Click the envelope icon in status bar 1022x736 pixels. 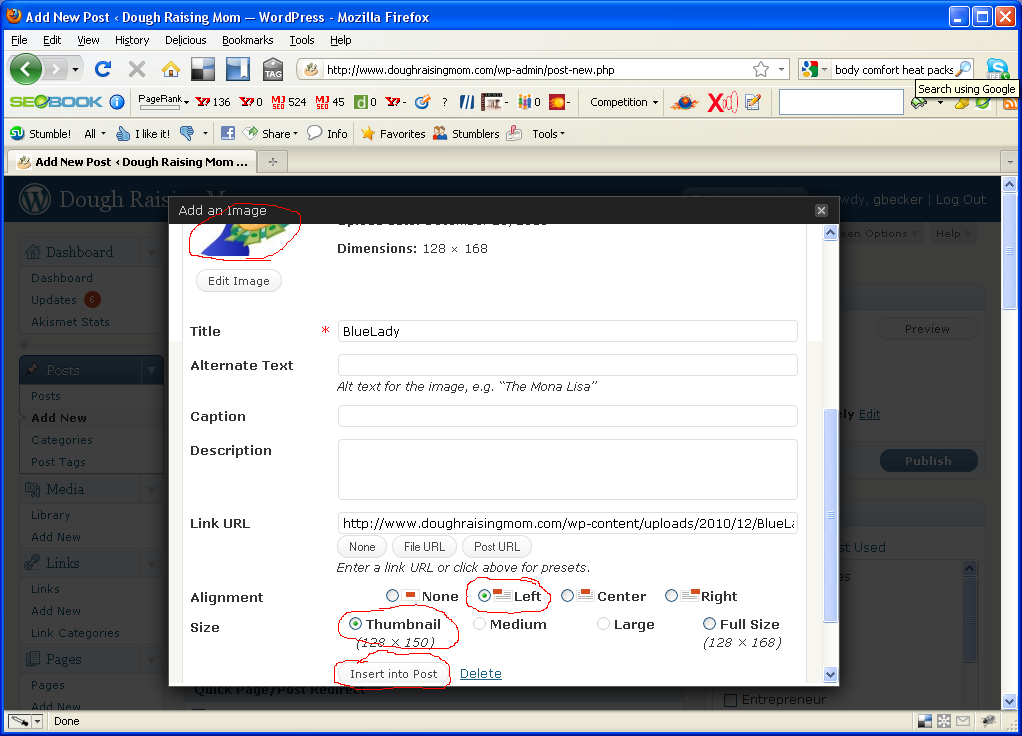pos(963,721)
